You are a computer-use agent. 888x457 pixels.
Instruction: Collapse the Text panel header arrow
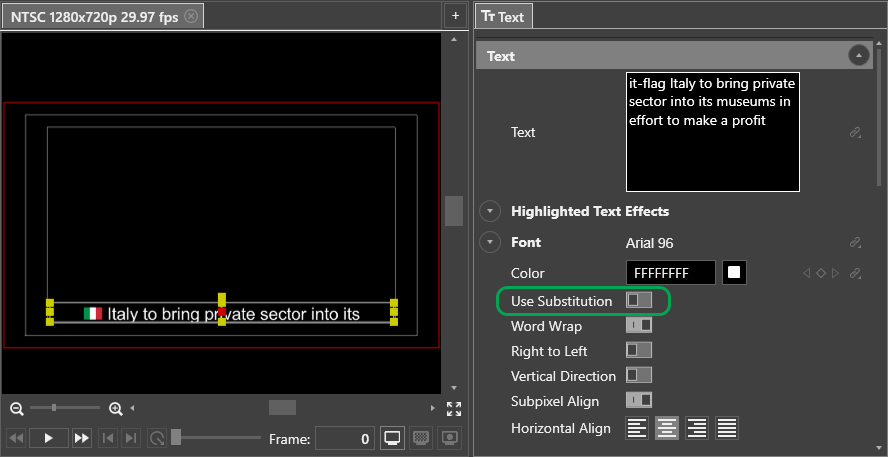(x=858, y=56)
